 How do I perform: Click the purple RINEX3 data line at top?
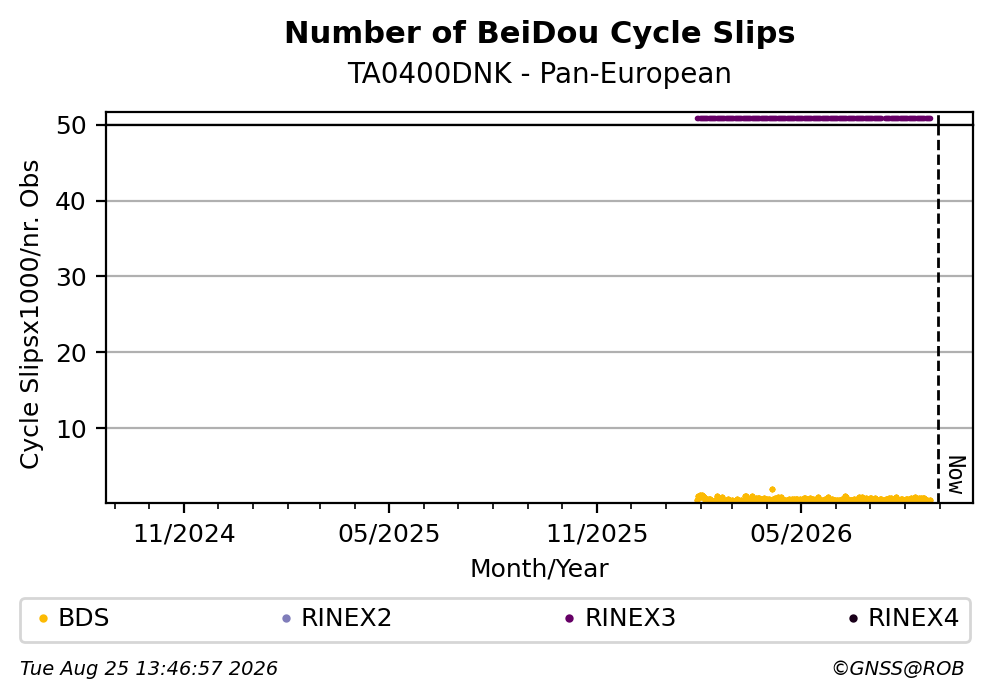point(814,118)
